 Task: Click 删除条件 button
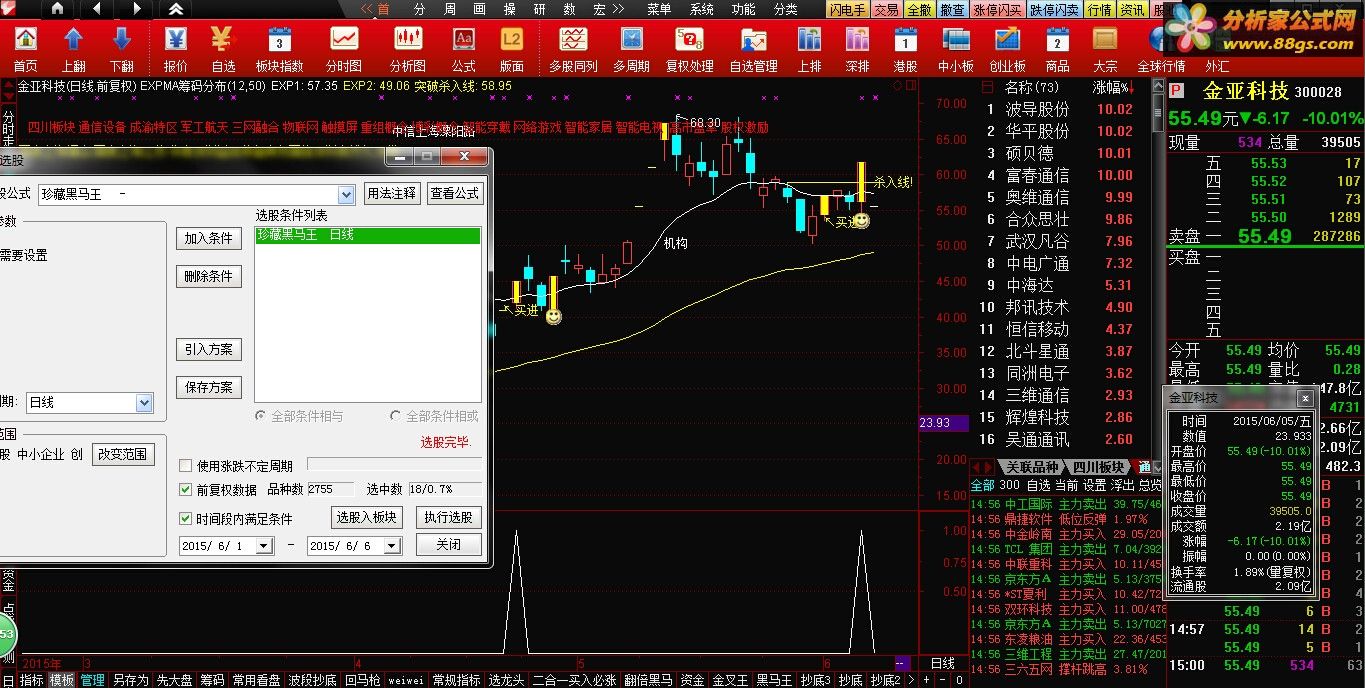208,277
